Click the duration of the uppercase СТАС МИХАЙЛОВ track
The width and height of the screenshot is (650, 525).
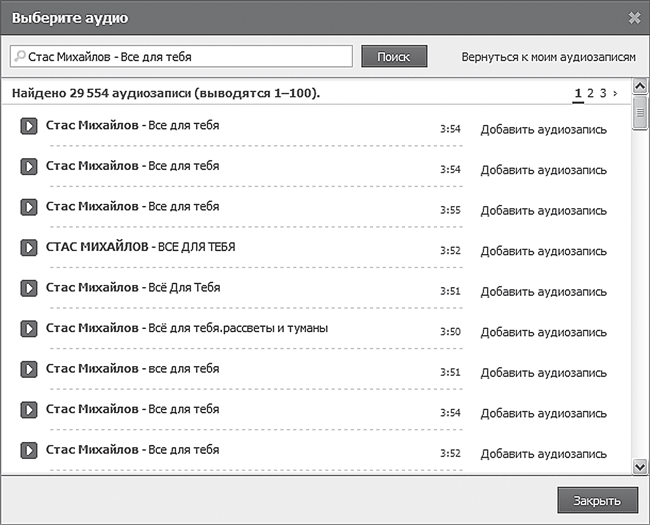point(450,251)
